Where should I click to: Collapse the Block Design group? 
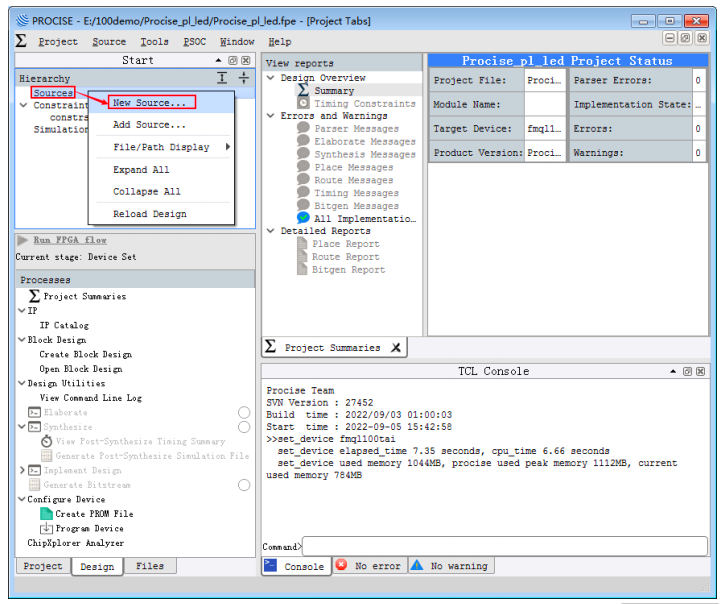(x=22, y=339)
